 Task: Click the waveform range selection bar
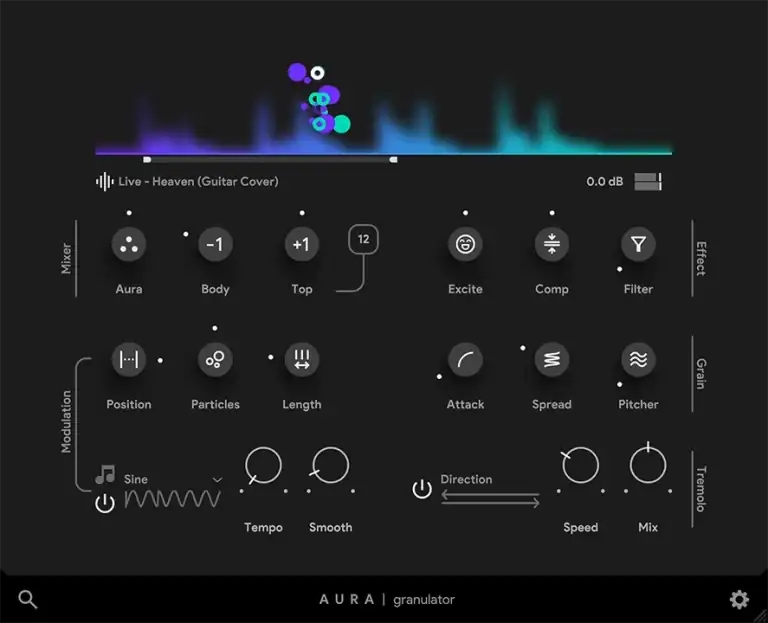point(270,160)
